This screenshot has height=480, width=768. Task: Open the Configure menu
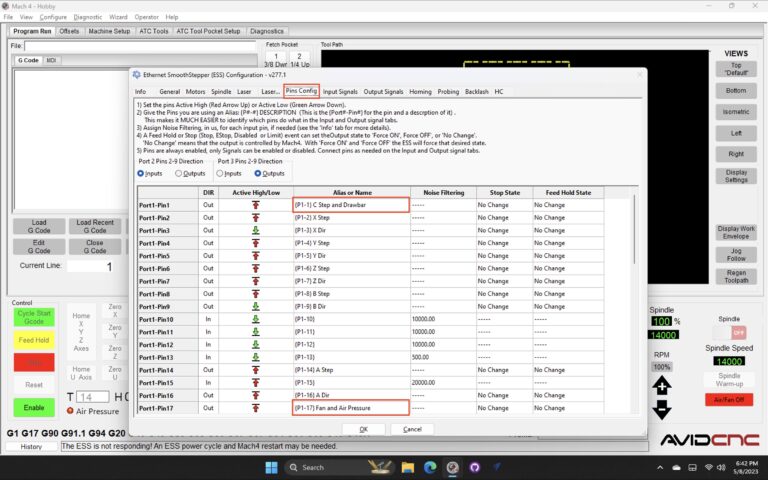(53, 17)
